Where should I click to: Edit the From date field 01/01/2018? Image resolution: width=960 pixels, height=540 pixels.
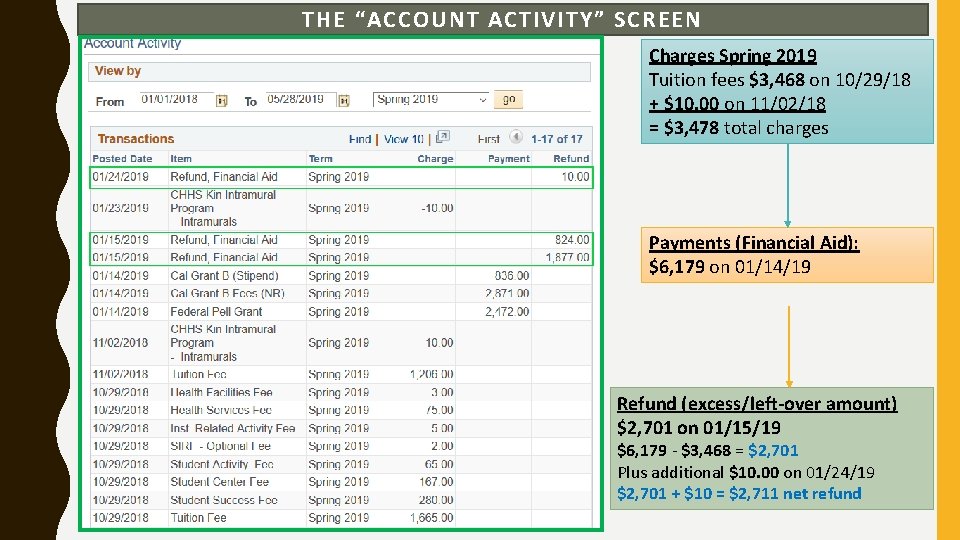coord(176,99)
